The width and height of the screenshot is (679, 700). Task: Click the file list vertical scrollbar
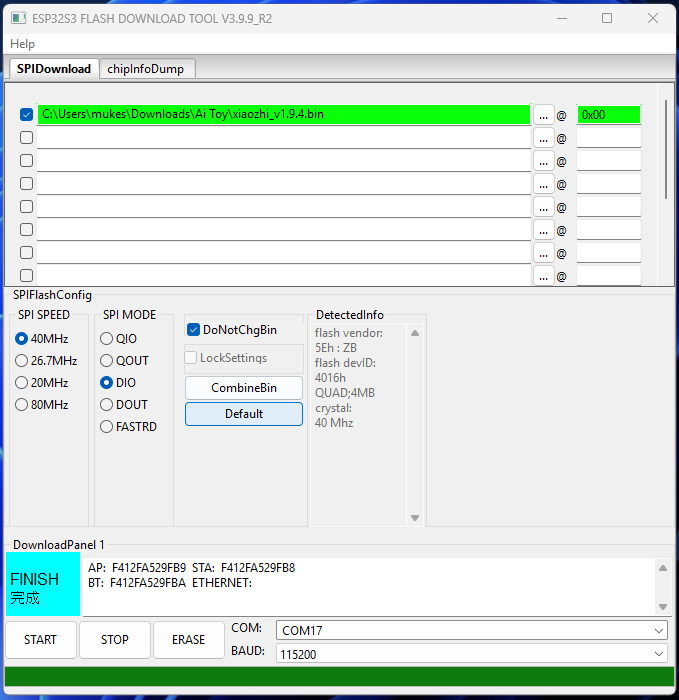pyautogui.click(x=666, y=150)
